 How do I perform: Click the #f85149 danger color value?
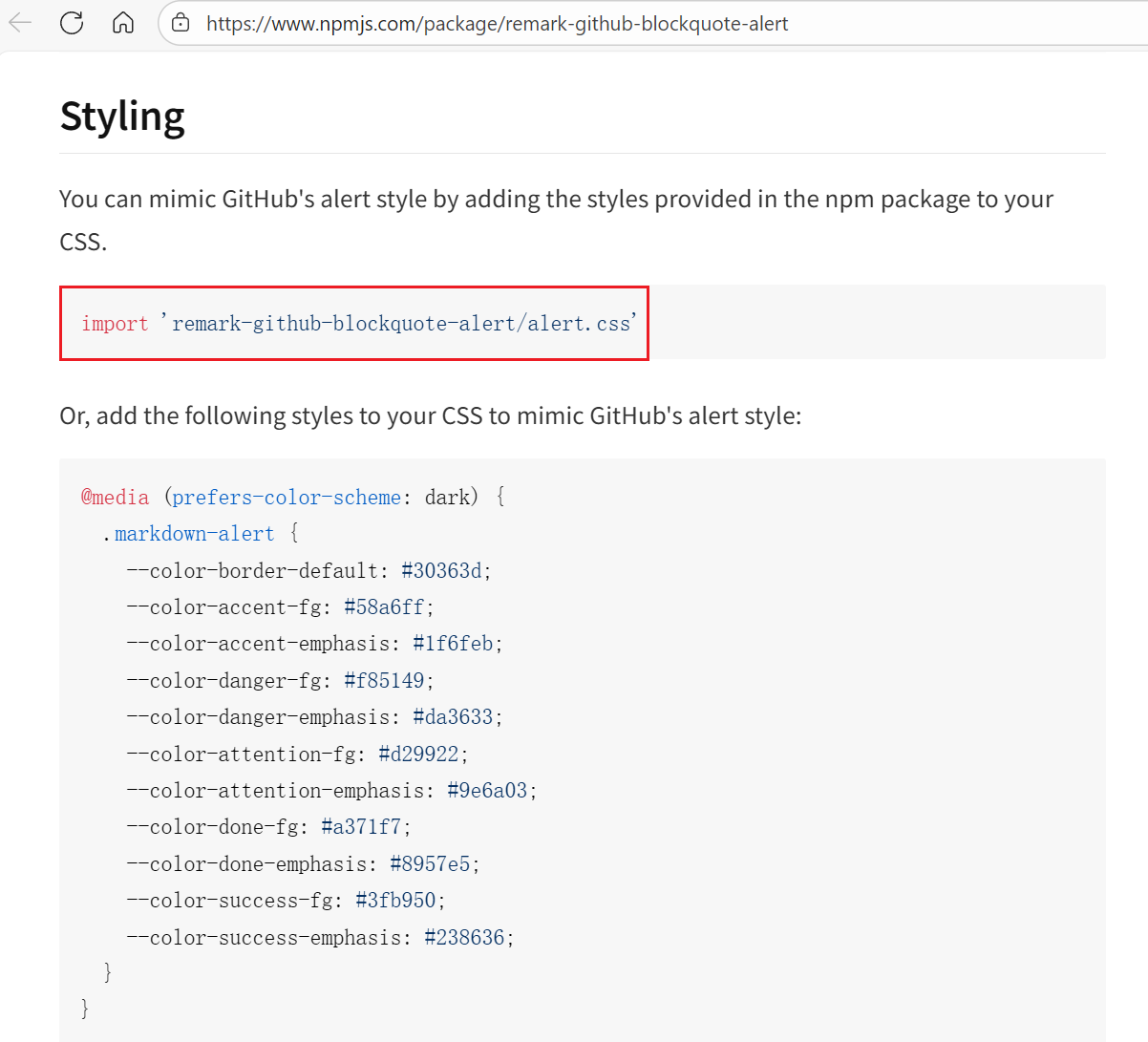point(384,681)
